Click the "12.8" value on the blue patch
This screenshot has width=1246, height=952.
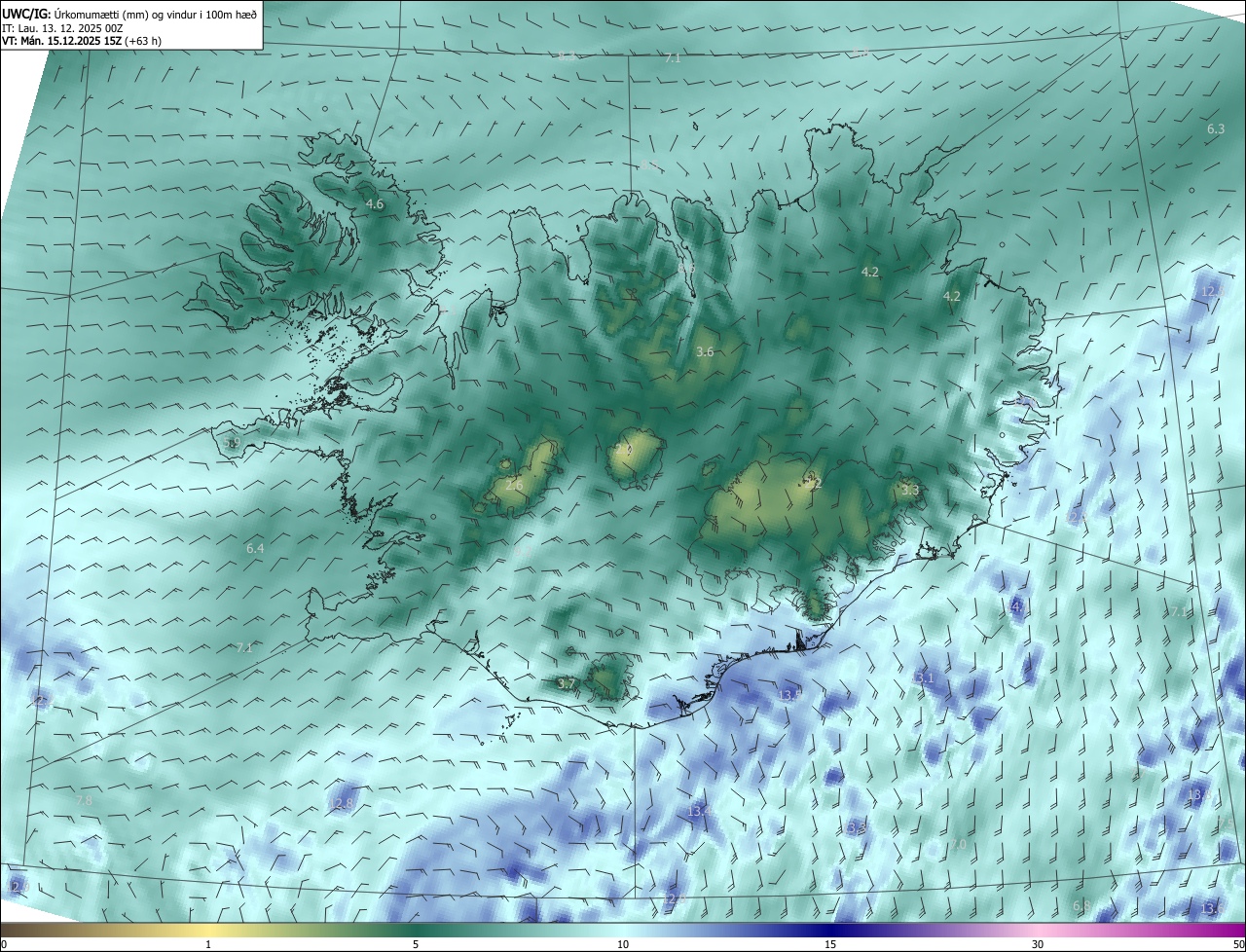[342, 804]
